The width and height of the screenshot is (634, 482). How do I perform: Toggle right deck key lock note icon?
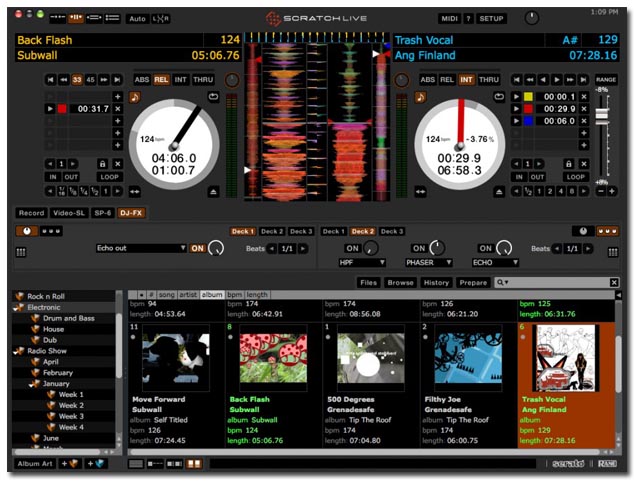click(x=420, y=97)
